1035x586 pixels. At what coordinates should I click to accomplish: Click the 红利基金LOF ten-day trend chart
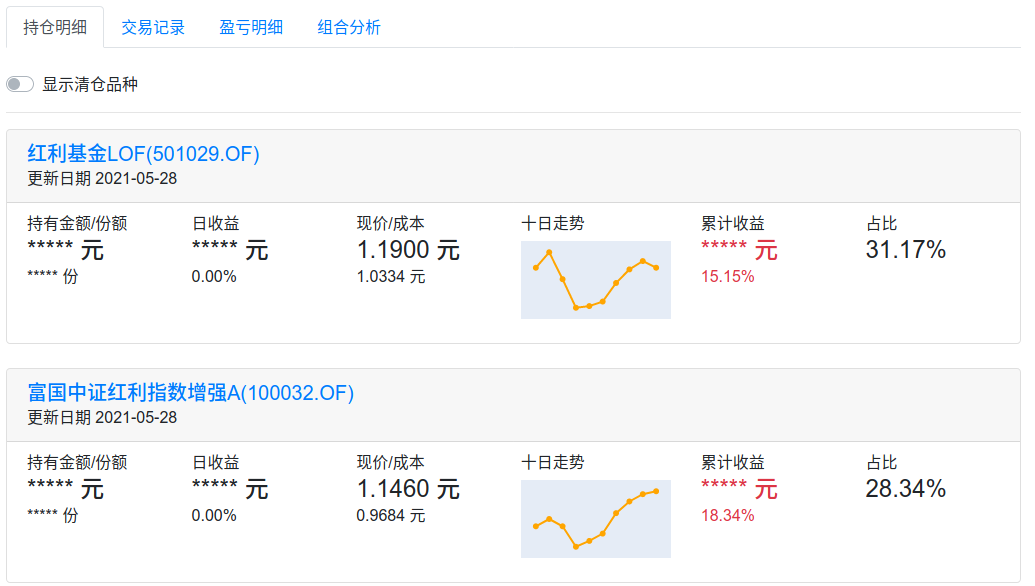pyautogui.click(x=595, y=280)
